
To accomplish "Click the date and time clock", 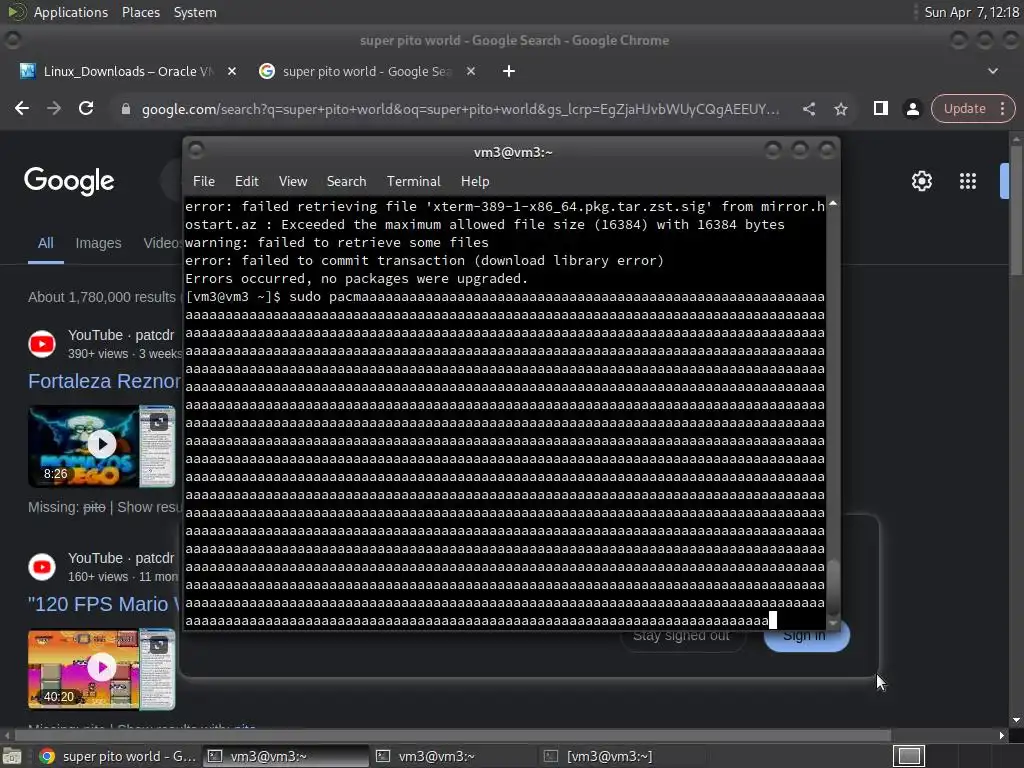I will click(971, 12).
